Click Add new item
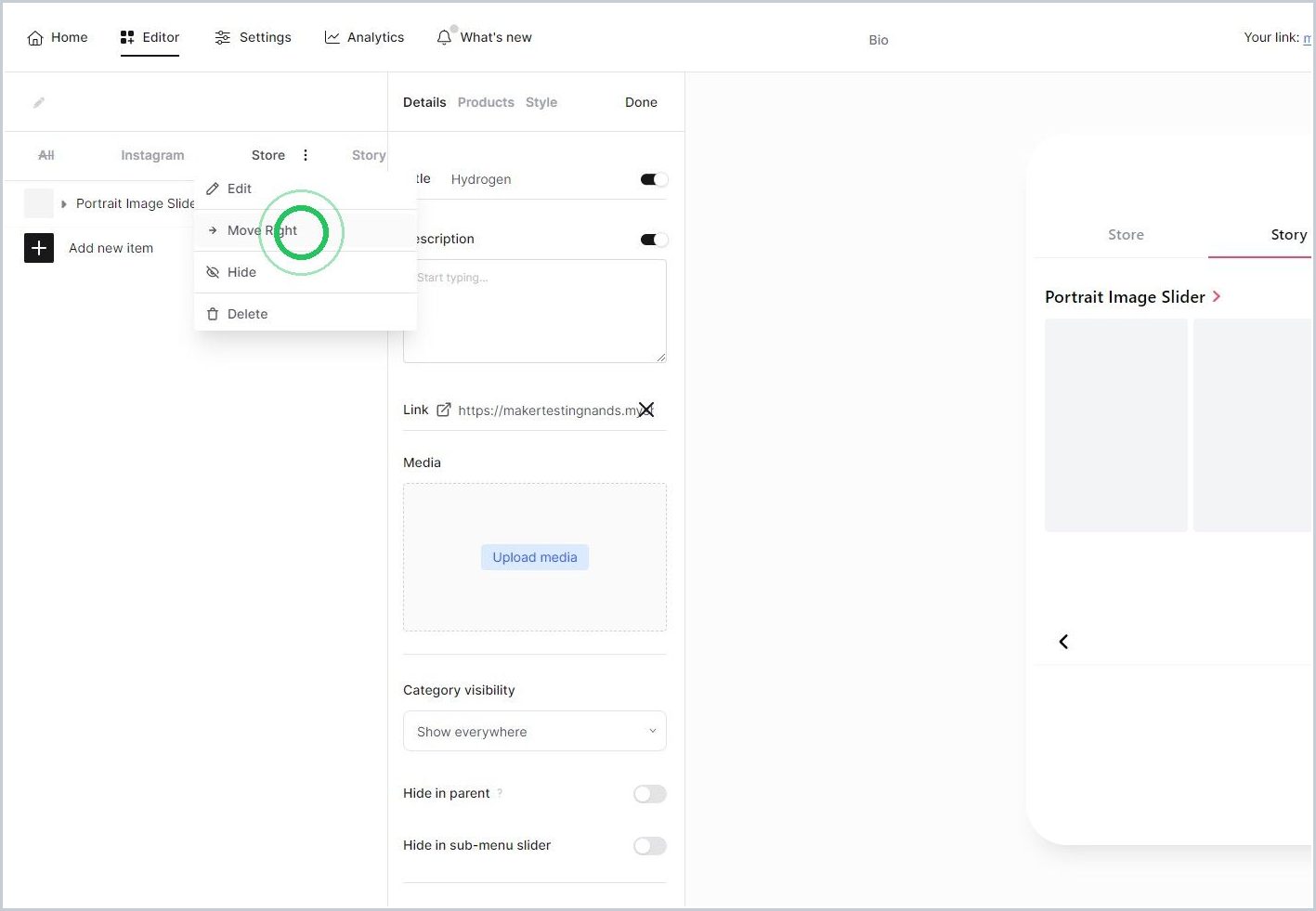This screenshot has height=911, width=1316. click(x=111, y=248)
